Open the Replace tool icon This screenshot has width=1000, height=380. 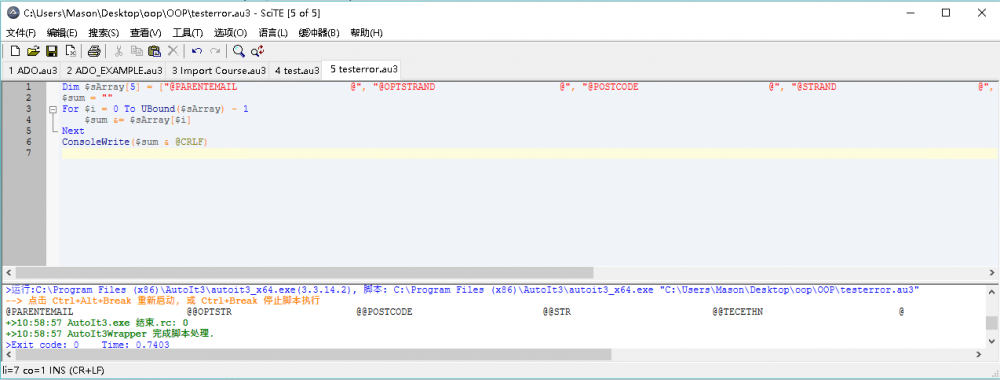(x=257, y=51)
